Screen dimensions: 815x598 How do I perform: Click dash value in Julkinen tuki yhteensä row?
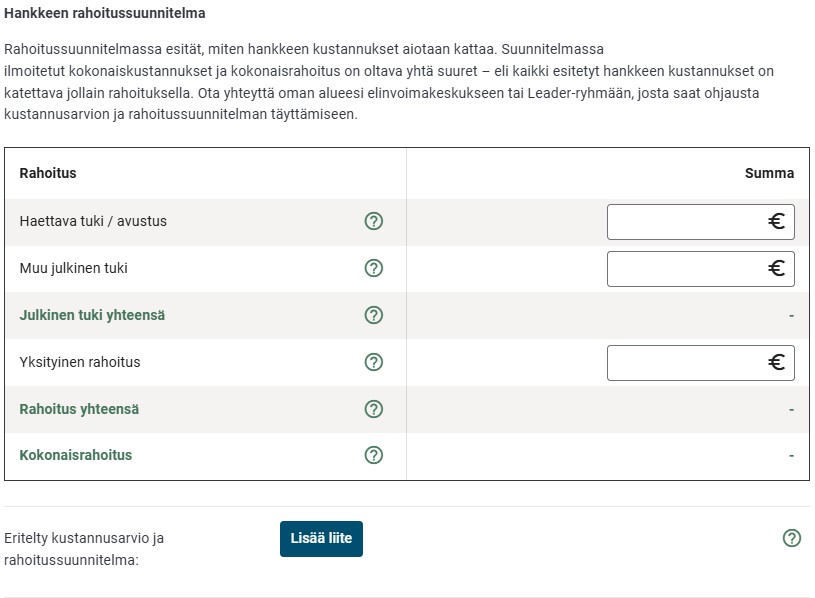tap(789, 315)
